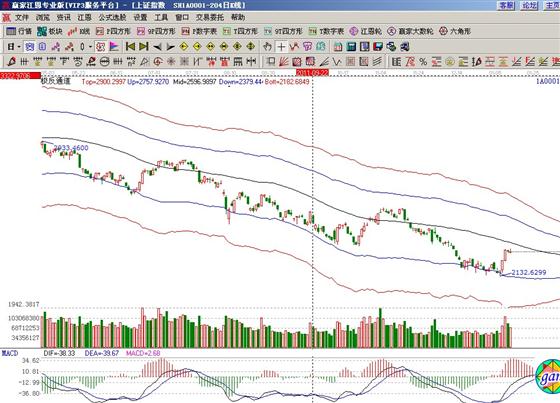
Task: Open the 交易委托 menu
Action: [x=210, y=17]
